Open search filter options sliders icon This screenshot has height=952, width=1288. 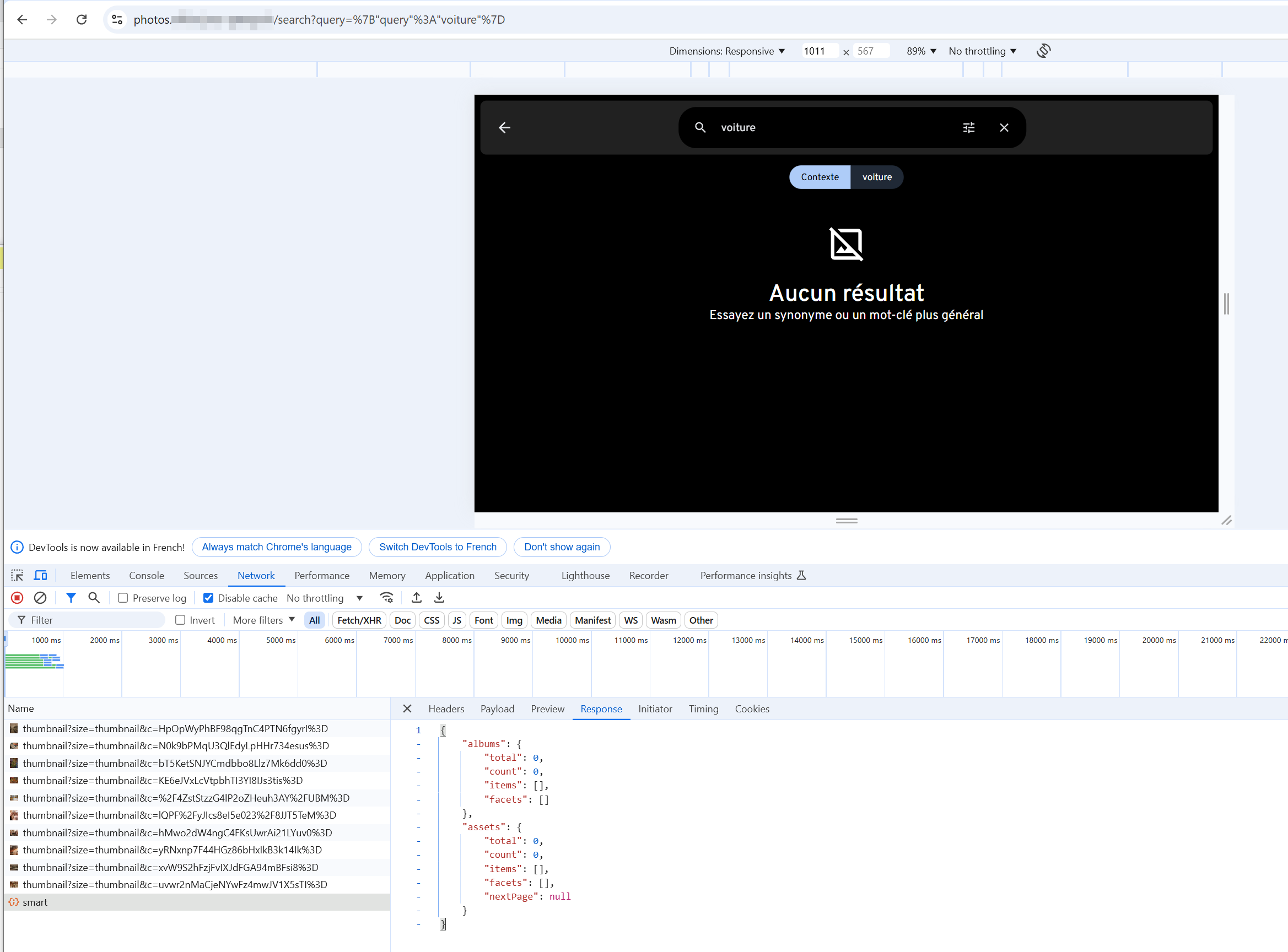pos(968,127)
